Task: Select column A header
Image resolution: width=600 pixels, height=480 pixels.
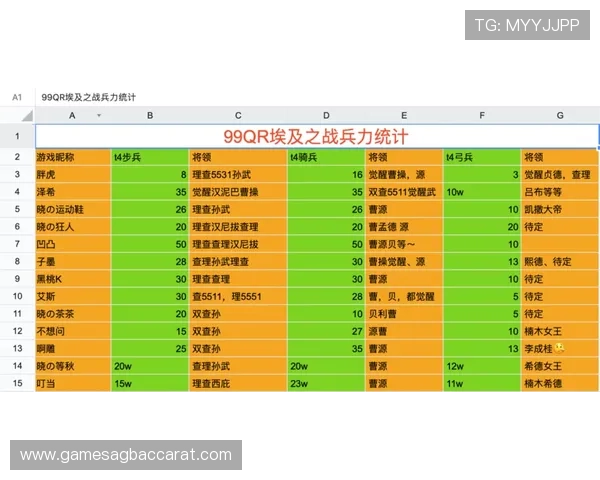Action: 73,115
